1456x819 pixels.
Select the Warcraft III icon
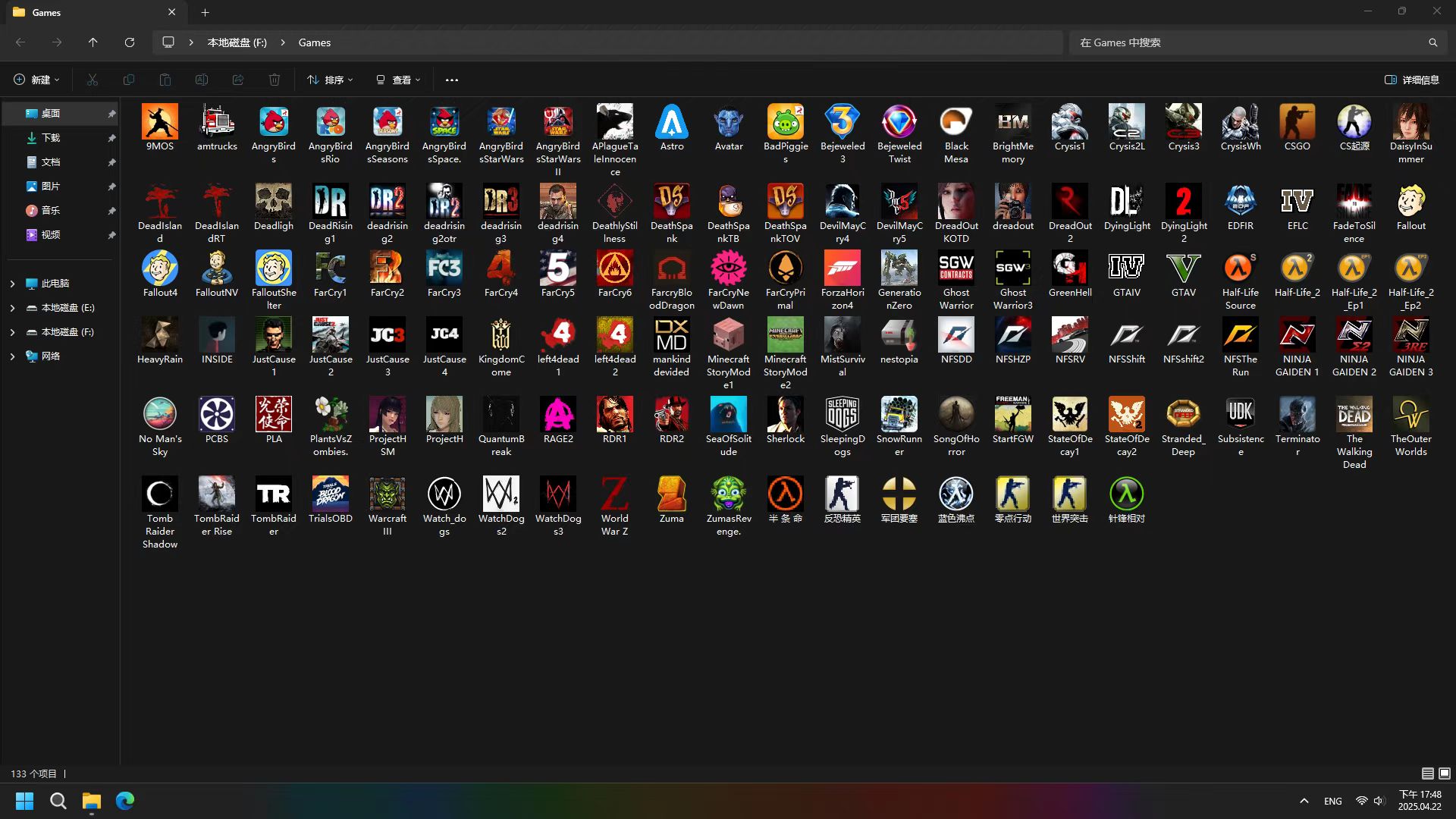388,494
